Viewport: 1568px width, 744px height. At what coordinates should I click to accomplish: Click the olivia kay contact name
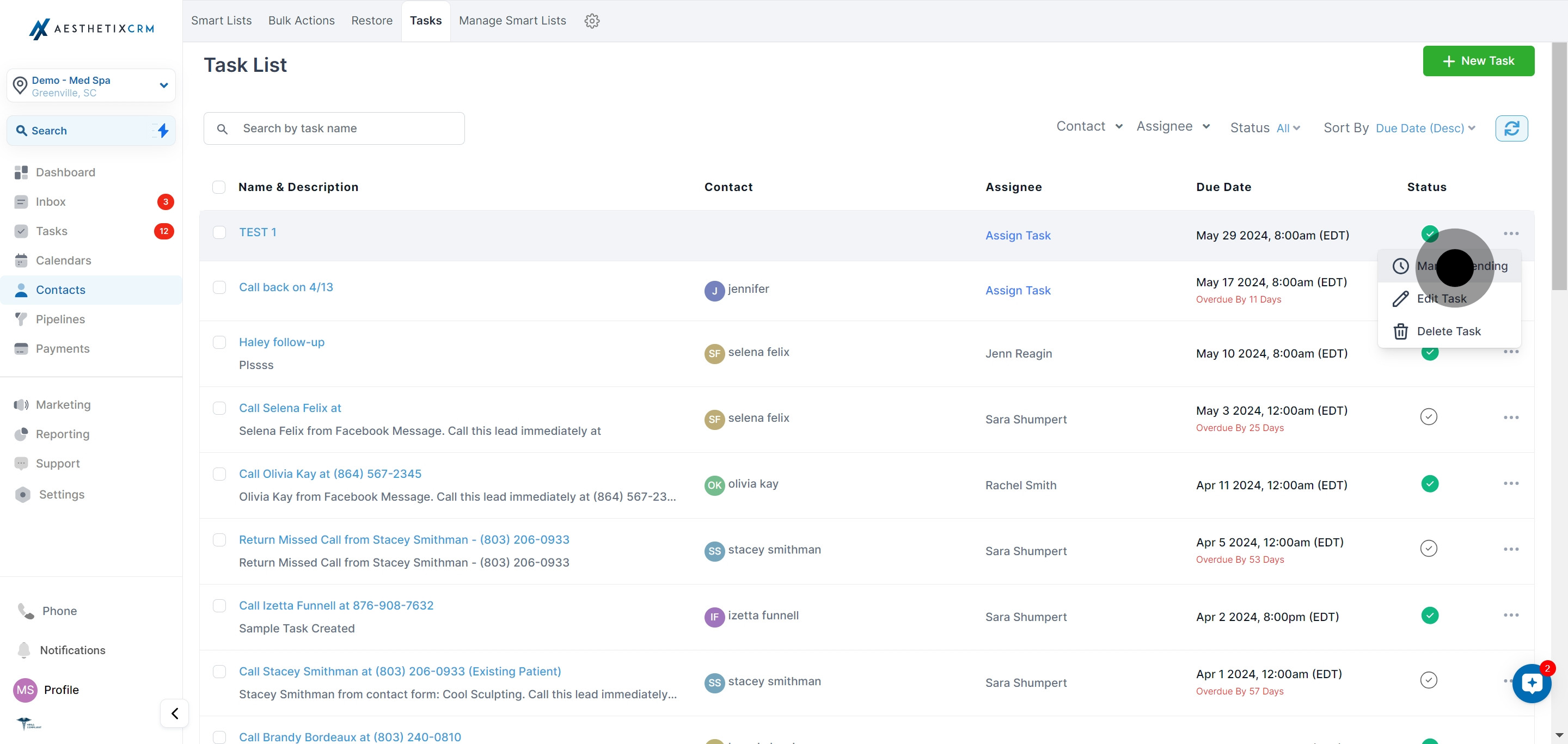tap(753, 484)
